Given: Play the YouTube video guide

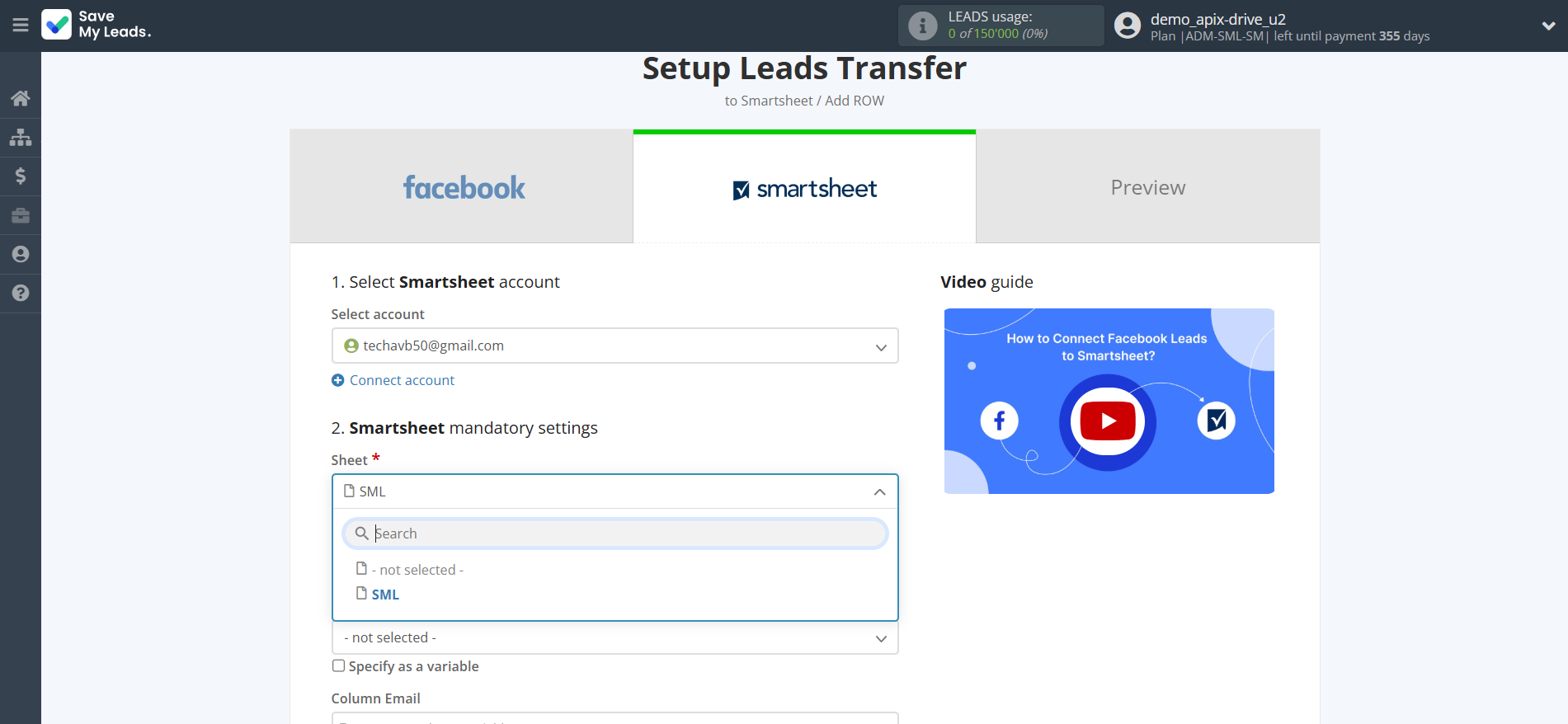Looking at the screenshot, I should point(1108,421).
